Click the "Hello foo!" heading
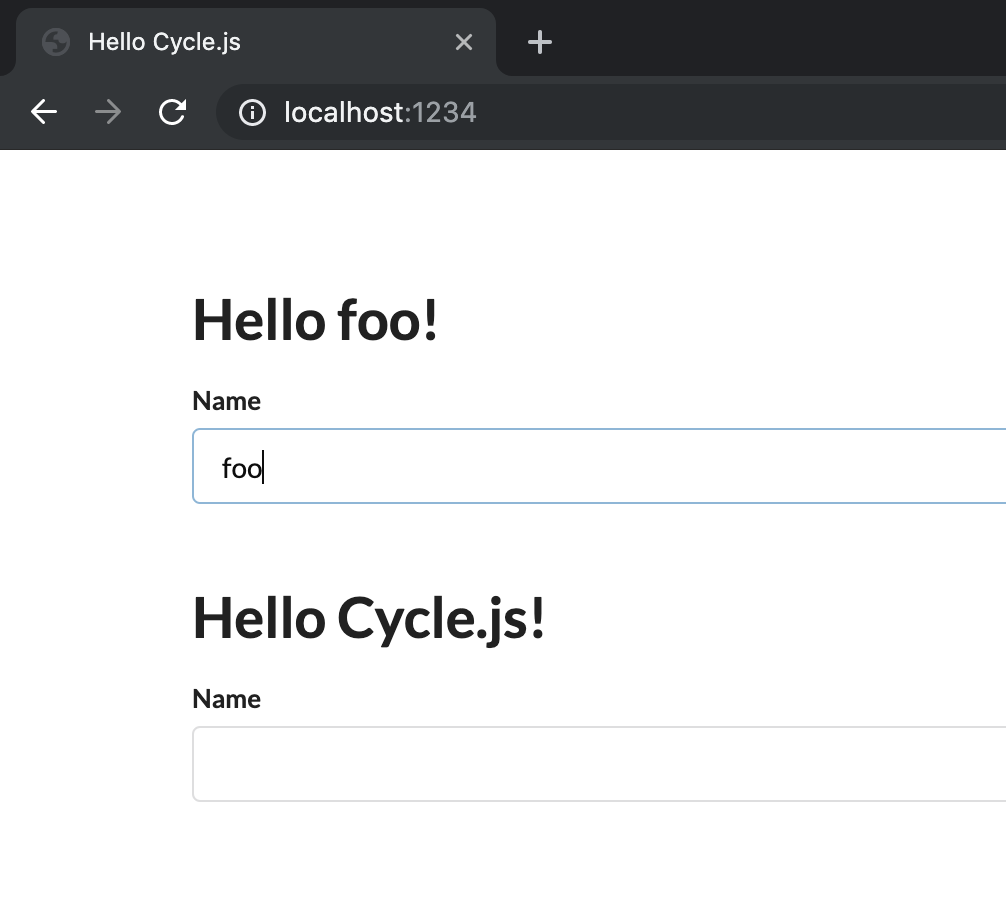Screen dimensions: 1006x906 (x=315, y=320)
